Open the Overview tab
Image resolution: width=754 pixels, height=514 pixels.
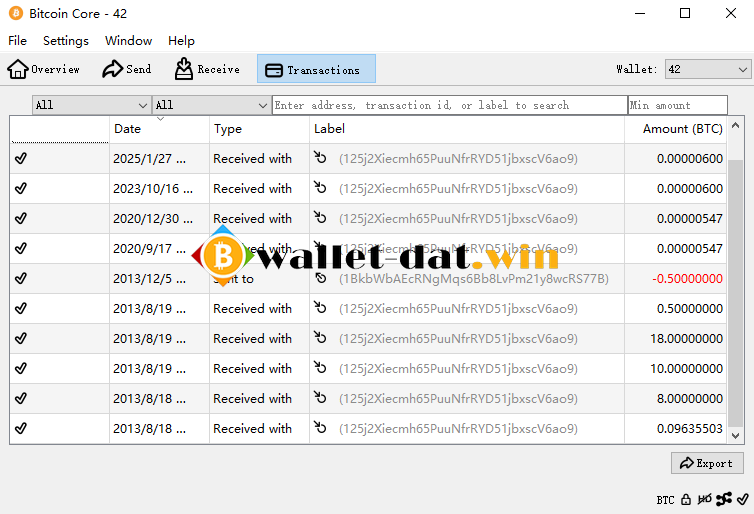43,69
